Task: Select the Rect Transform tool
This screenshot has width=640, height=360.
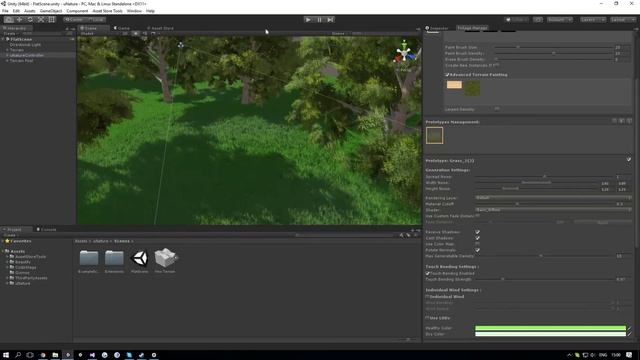Action: coord(51,20)
